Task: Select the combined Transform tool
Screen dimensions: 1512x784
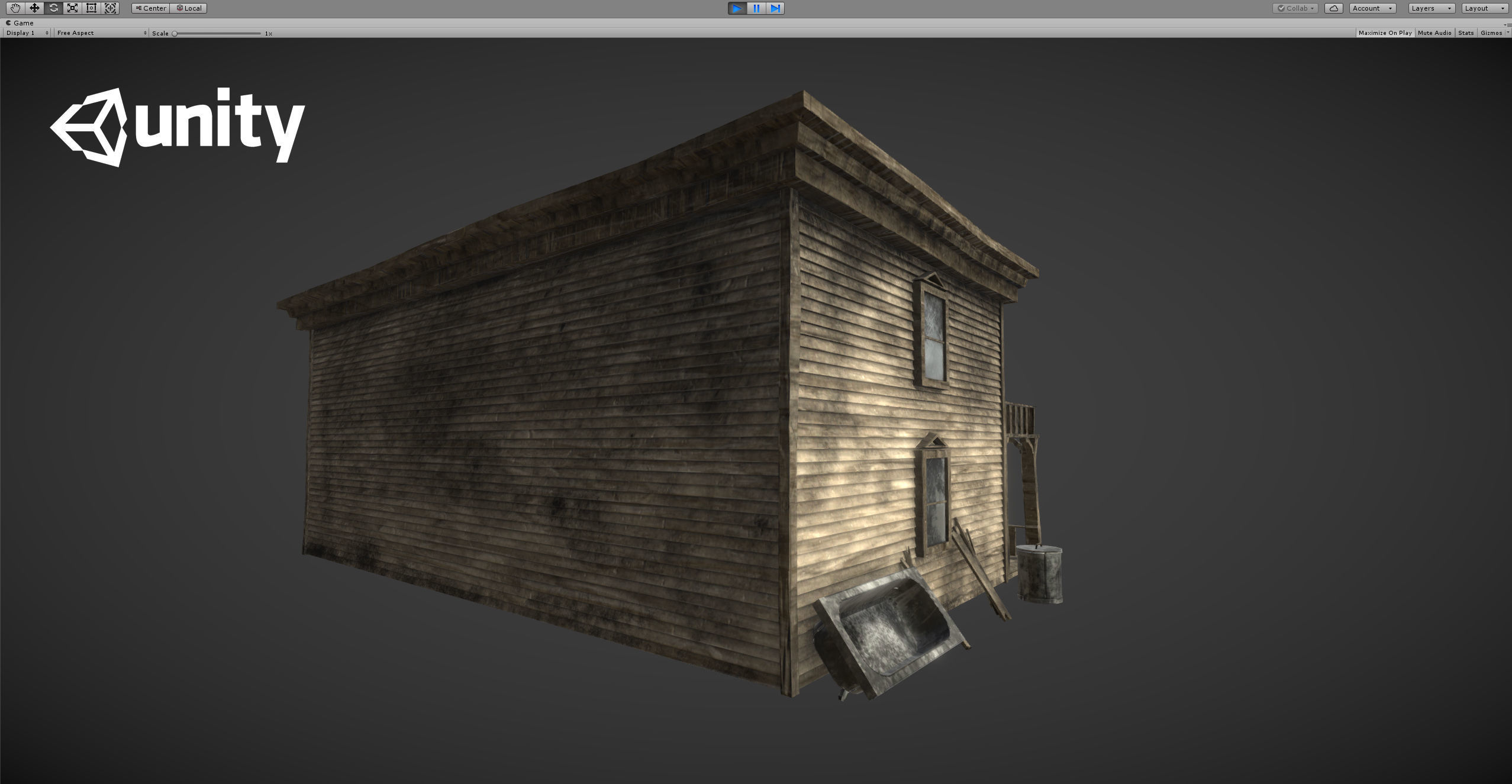Action: click(110, 8)
